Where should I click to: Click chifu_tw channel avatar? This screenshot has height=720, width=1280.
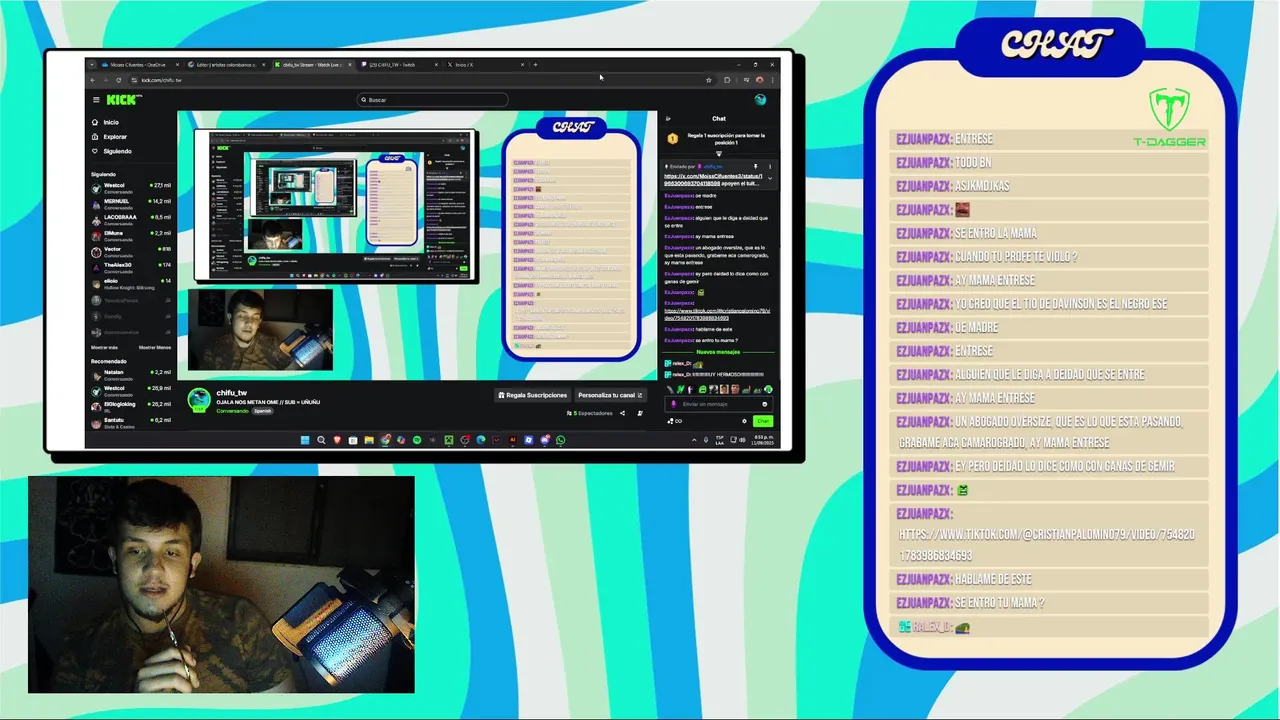pos(199,400)
